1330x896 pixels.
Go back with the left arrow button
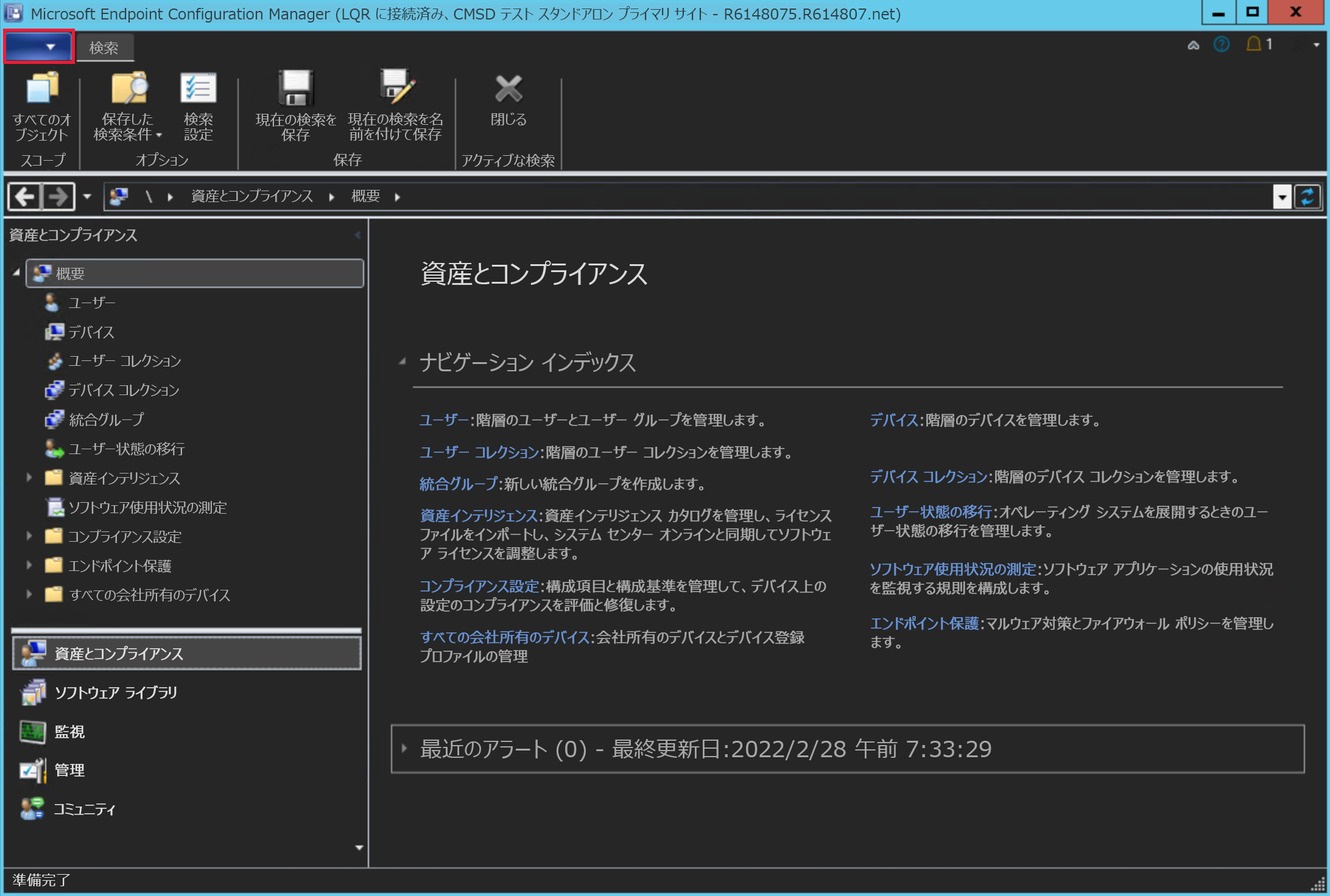24,197
